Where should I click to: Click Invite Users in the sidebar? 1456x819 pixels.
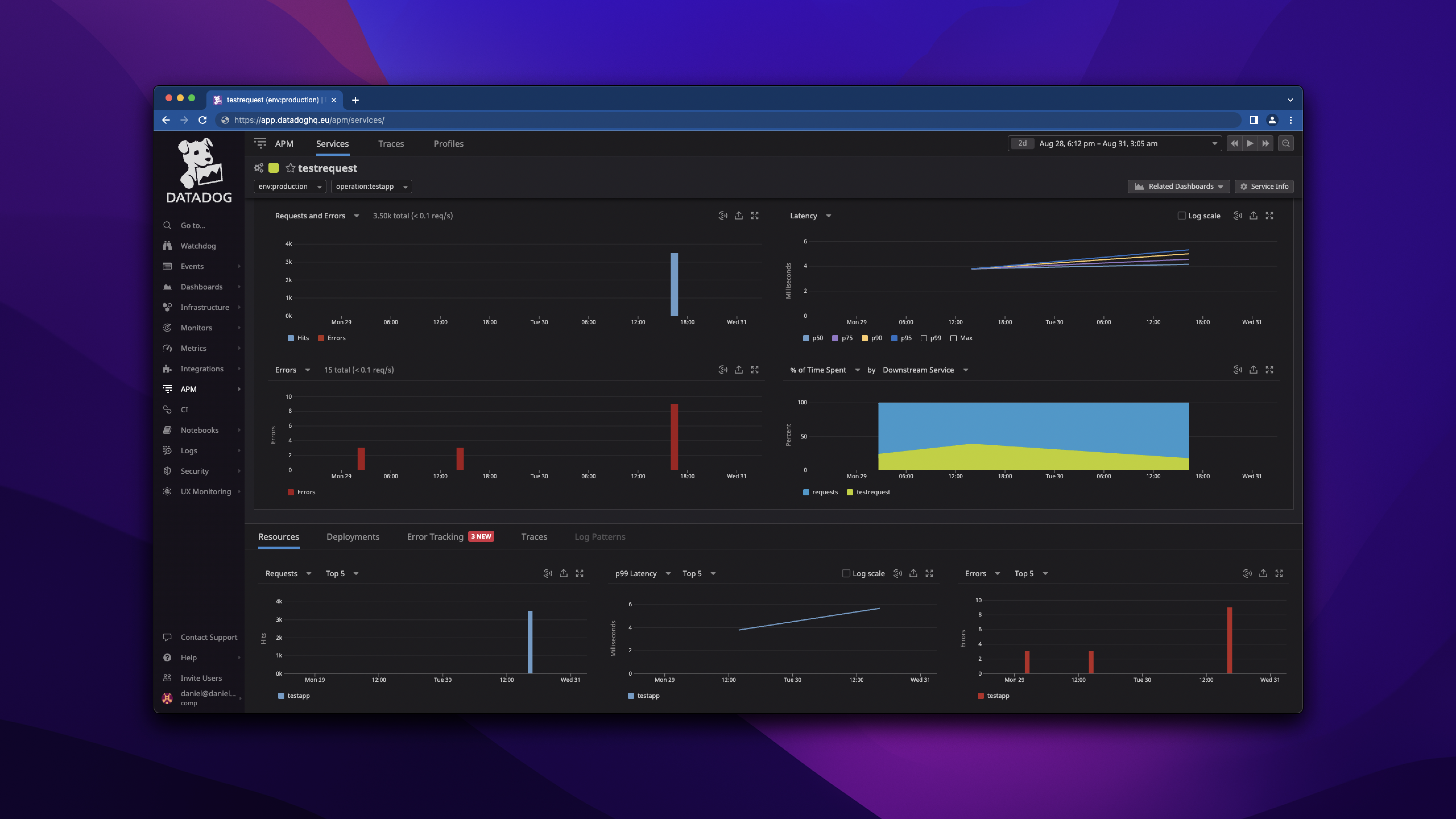coord(201,678)
